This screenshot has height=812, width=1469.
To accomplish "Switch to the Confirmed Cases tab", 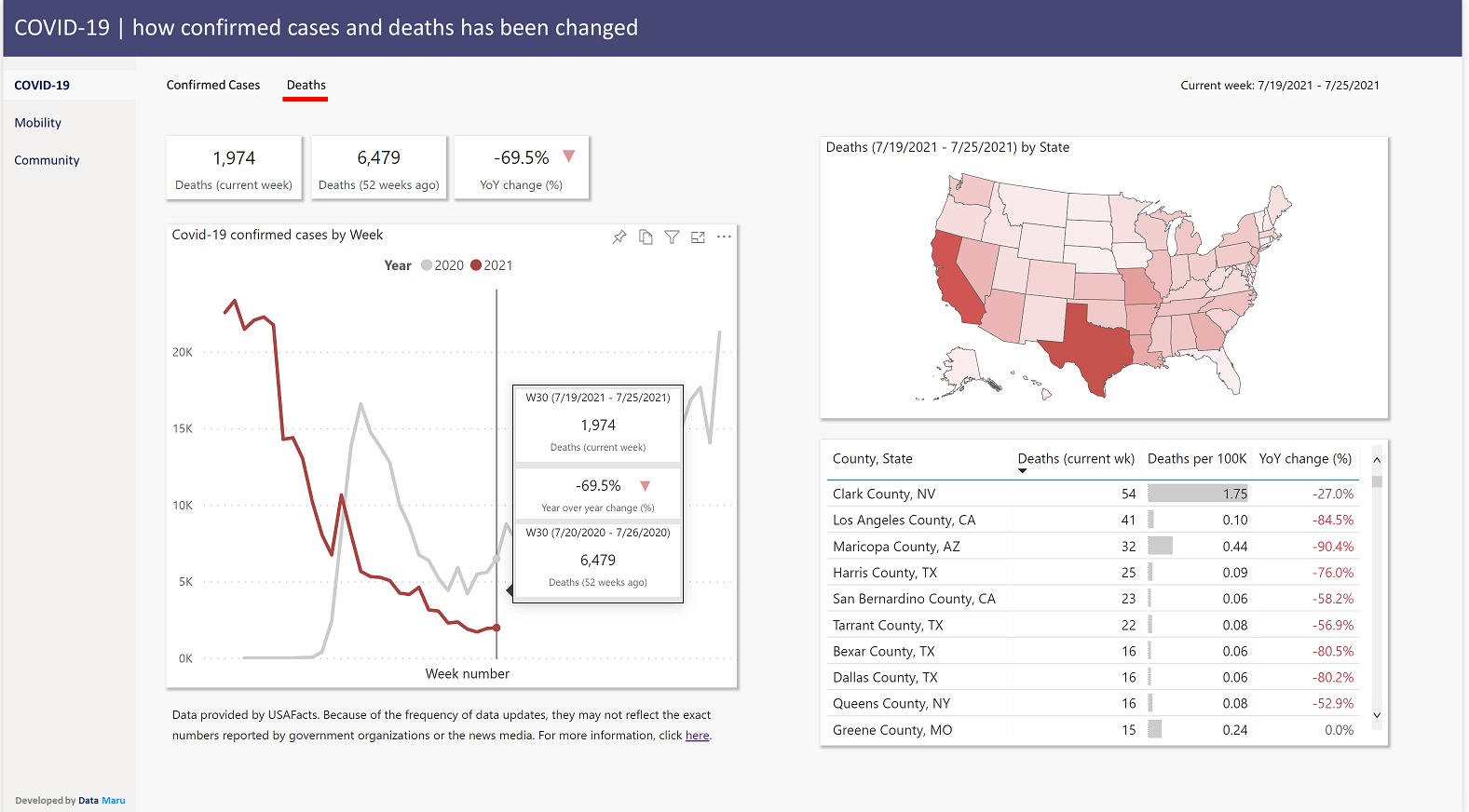I will [x=213, y=85].
